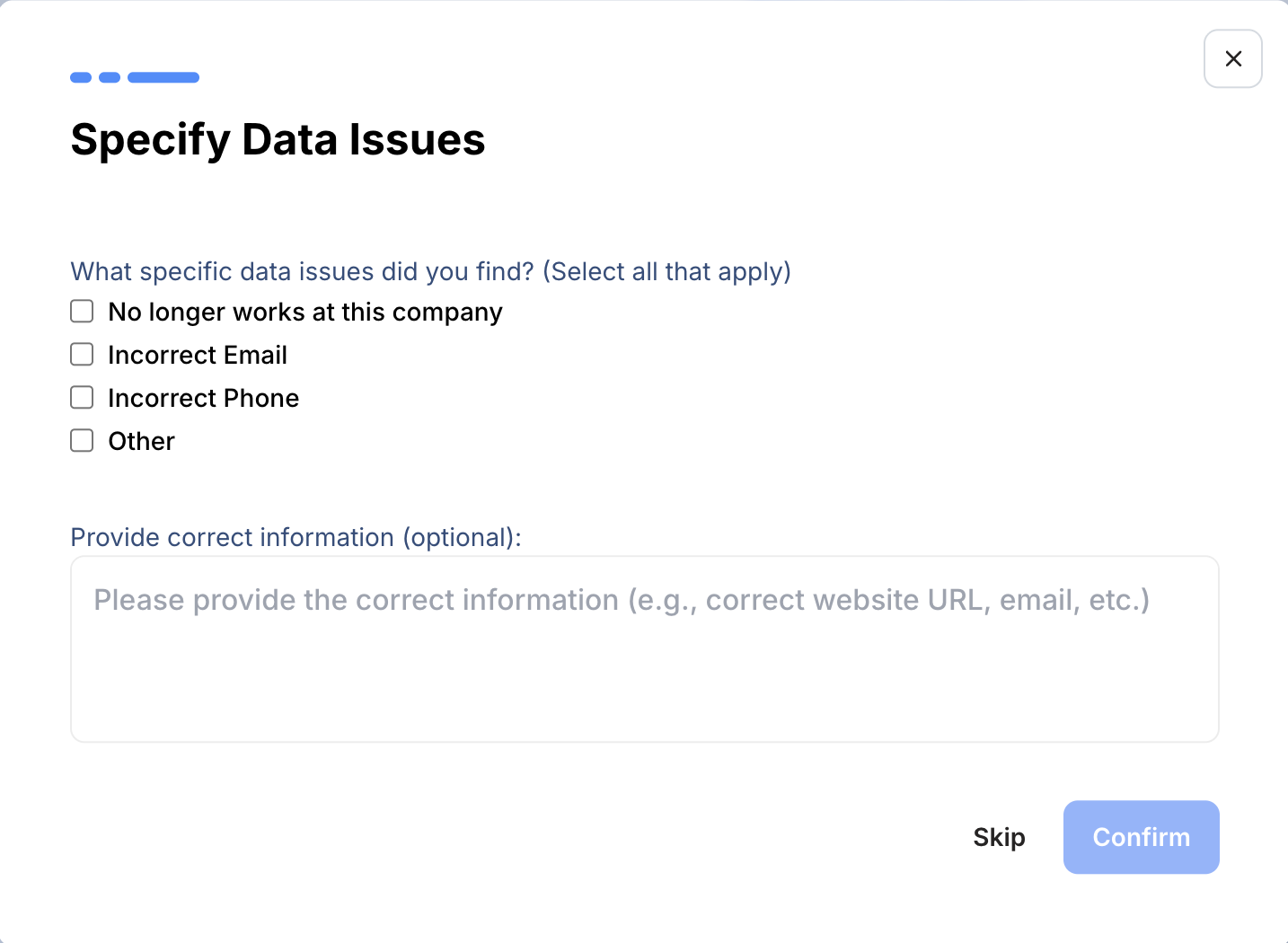Click the X icon in the top-right corner
Screen dimensions: 1288x943
coord(1233,59)
